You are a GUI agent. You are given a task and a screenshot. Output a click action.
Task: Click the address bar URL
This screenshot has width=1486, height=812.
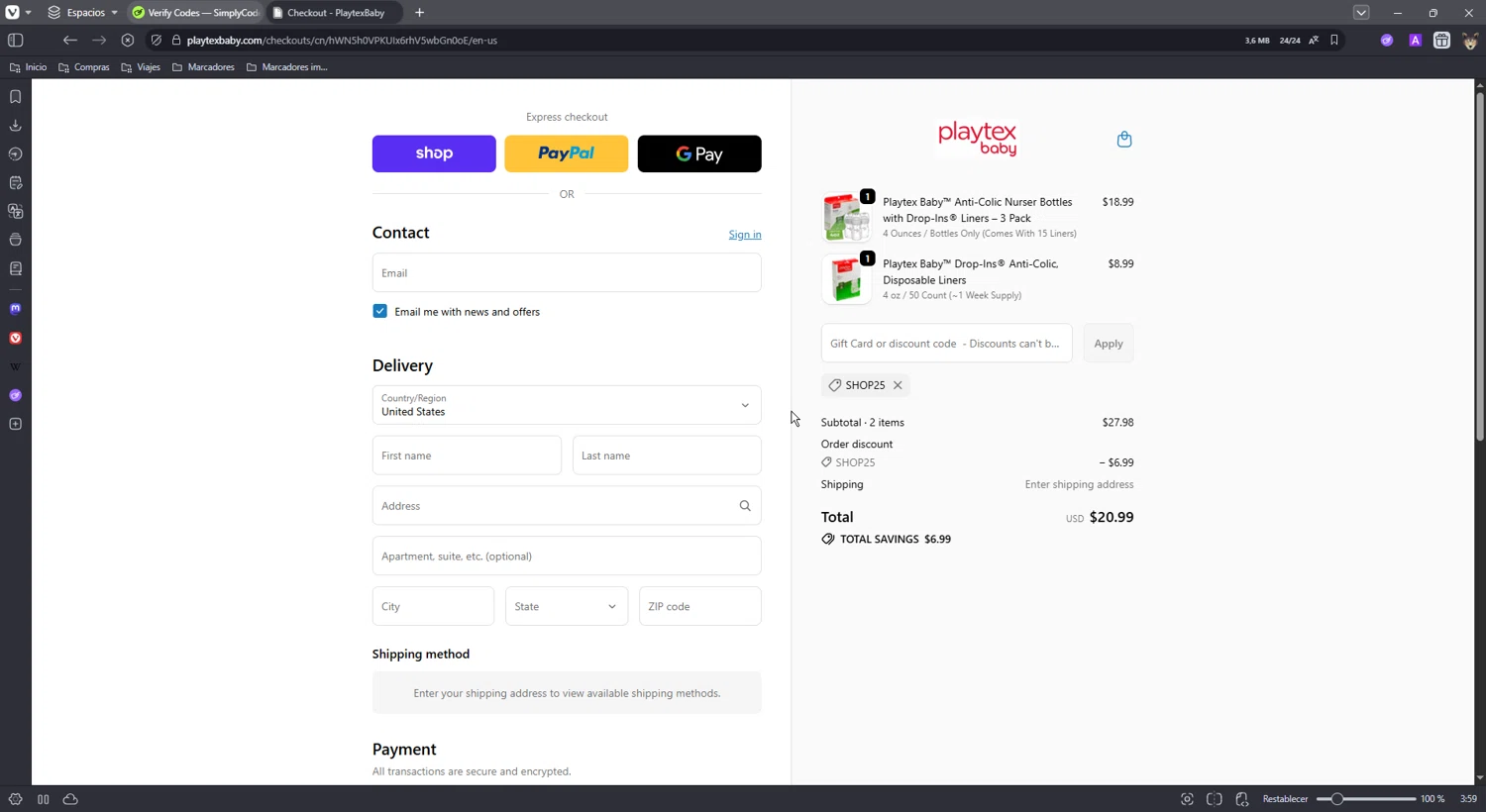pyautogui.click(x=342, y=41)
